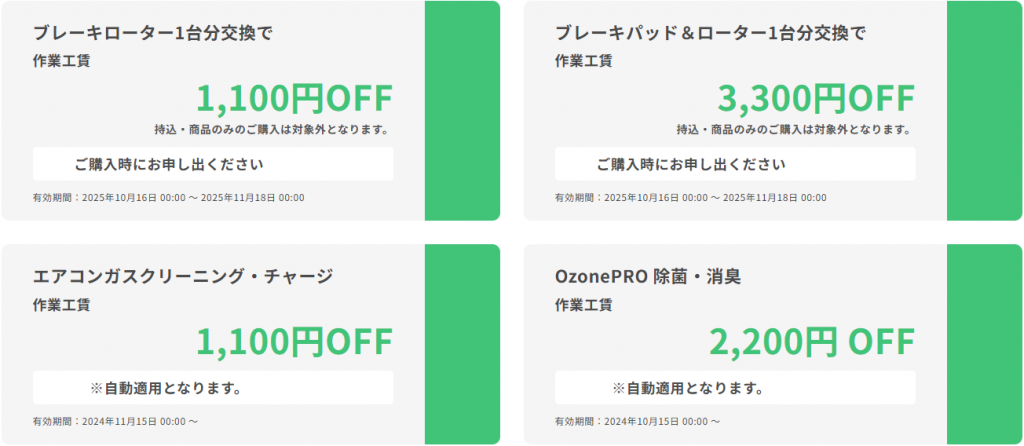Click green strip of OzonePRO coupon
This screenshot has width=1024, height=446.
984,344
